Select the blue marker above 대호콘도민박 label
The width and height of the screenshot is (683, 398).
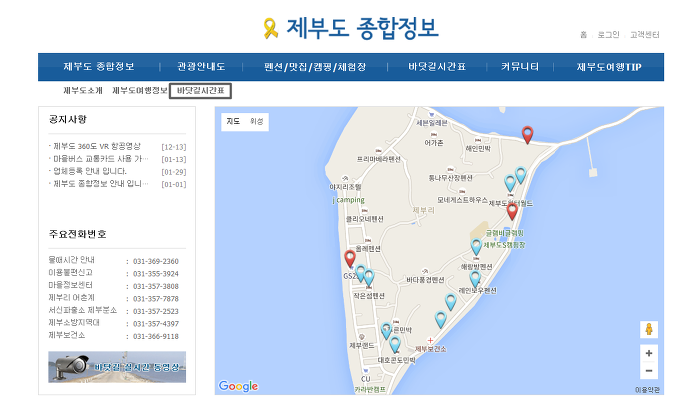click(x=395, y=344)
